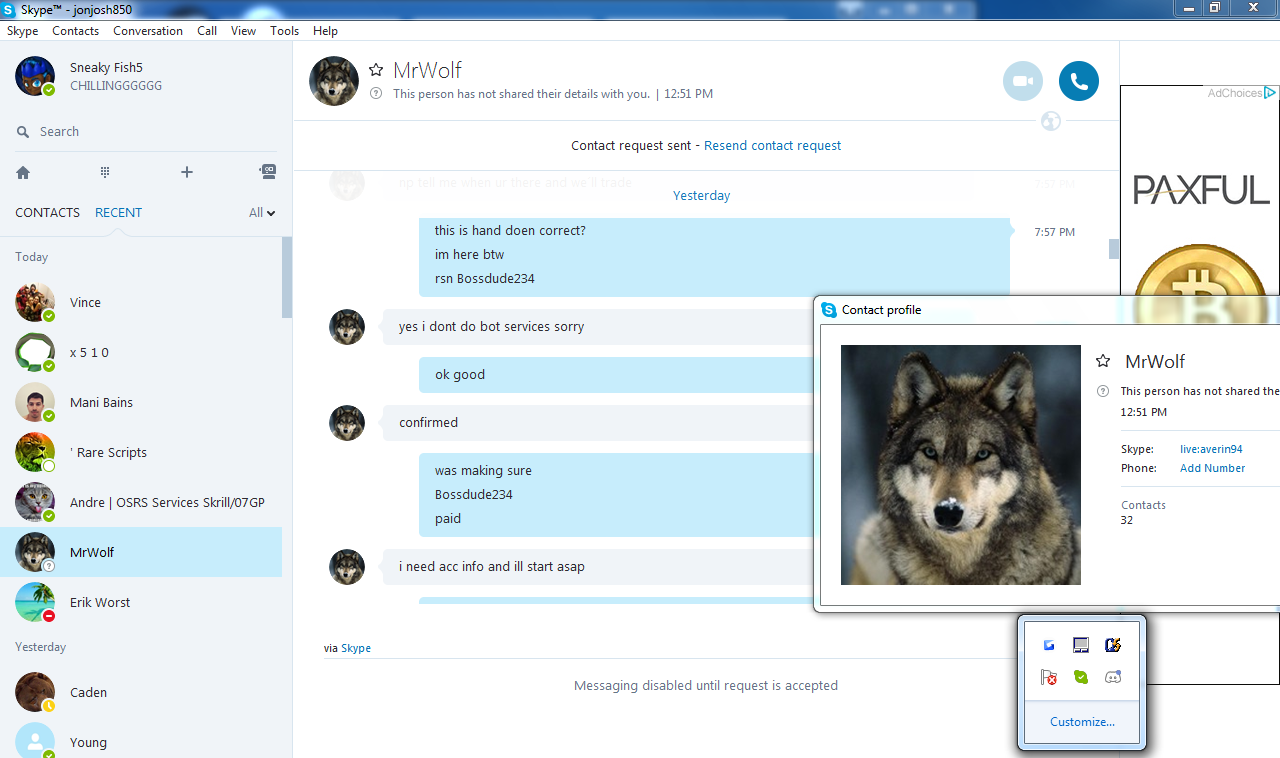Click the touchpad tray icon
This screenshot has height=758, width=1280.
point(1081,645)
